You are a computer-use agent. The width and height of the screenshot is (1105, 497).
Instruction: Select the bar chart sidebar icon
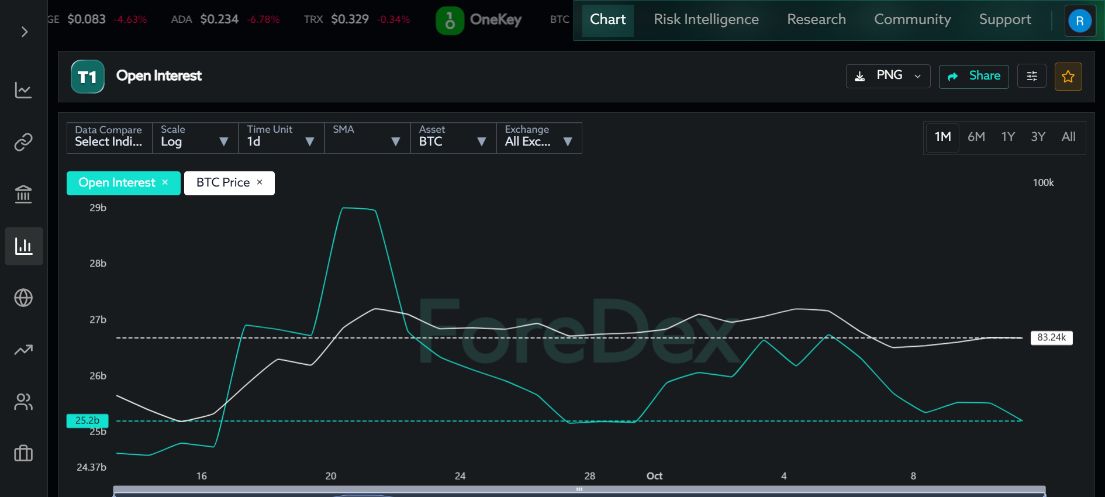coord(23,246)
